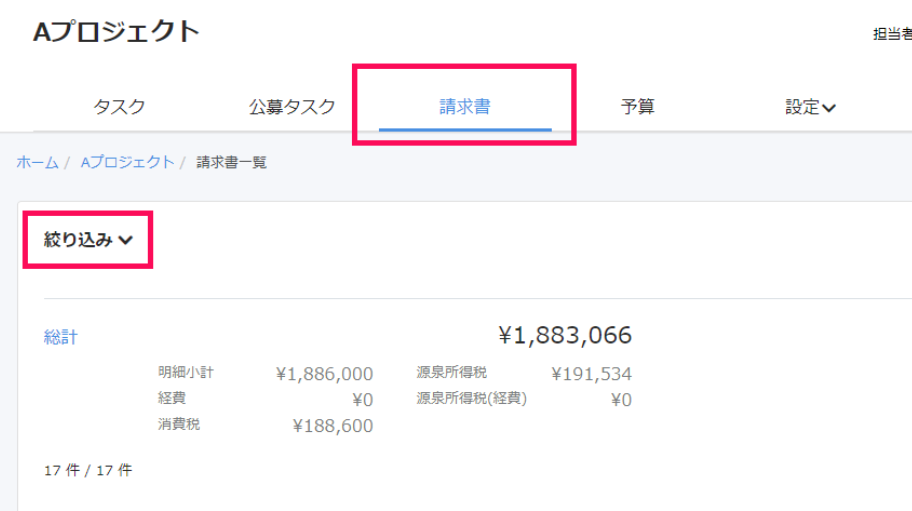
Task: Click the 17 件 / 17 件 count
Action: point(88,470)
